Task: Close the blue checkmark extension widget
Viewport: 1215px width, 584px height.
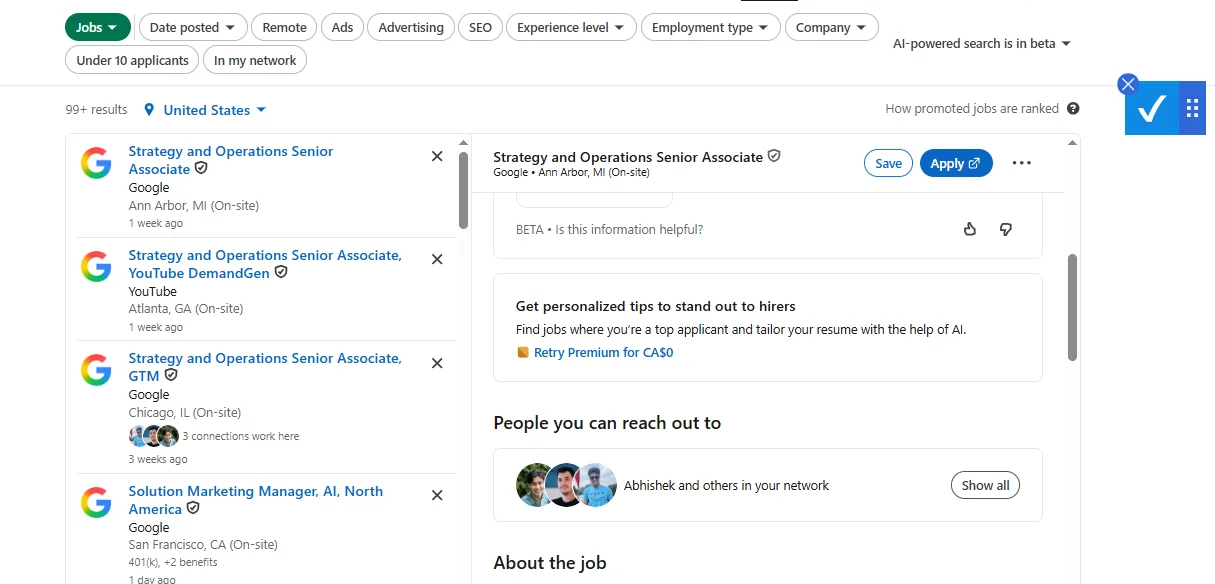Action: coord(1128,84)
